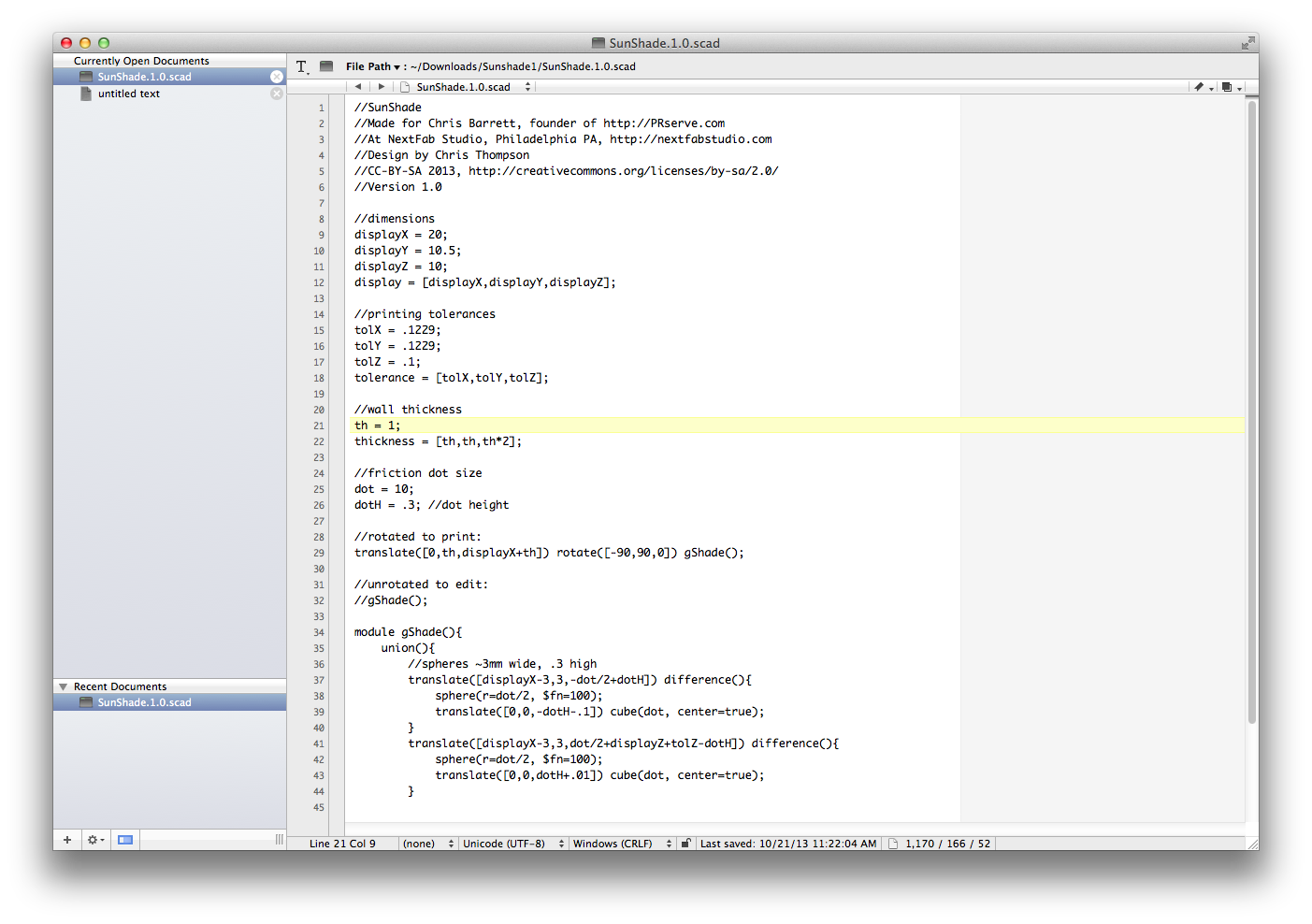Click the '//SunShade' comment on line 1

[x=387, y=108]
